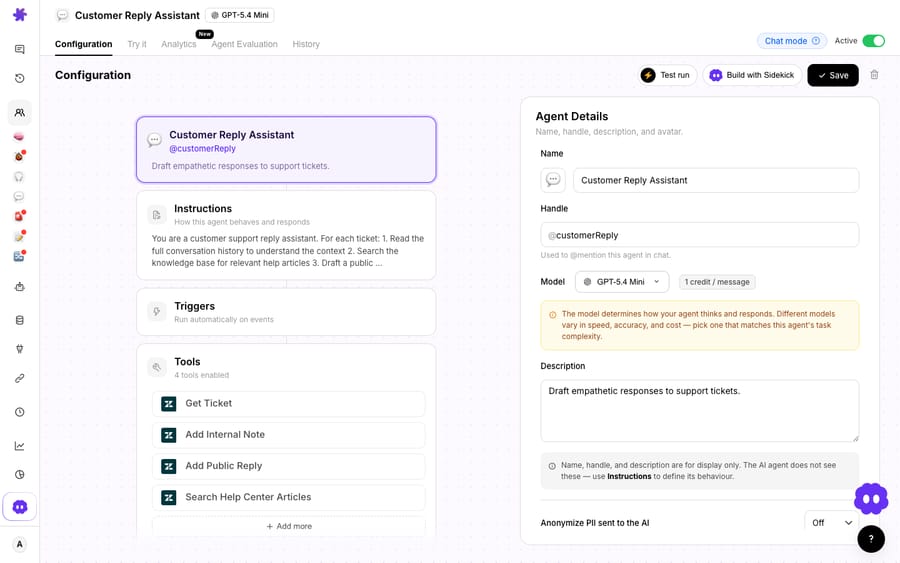
Task: Click the Chat mode badge
Action: [x=792, y=41]
